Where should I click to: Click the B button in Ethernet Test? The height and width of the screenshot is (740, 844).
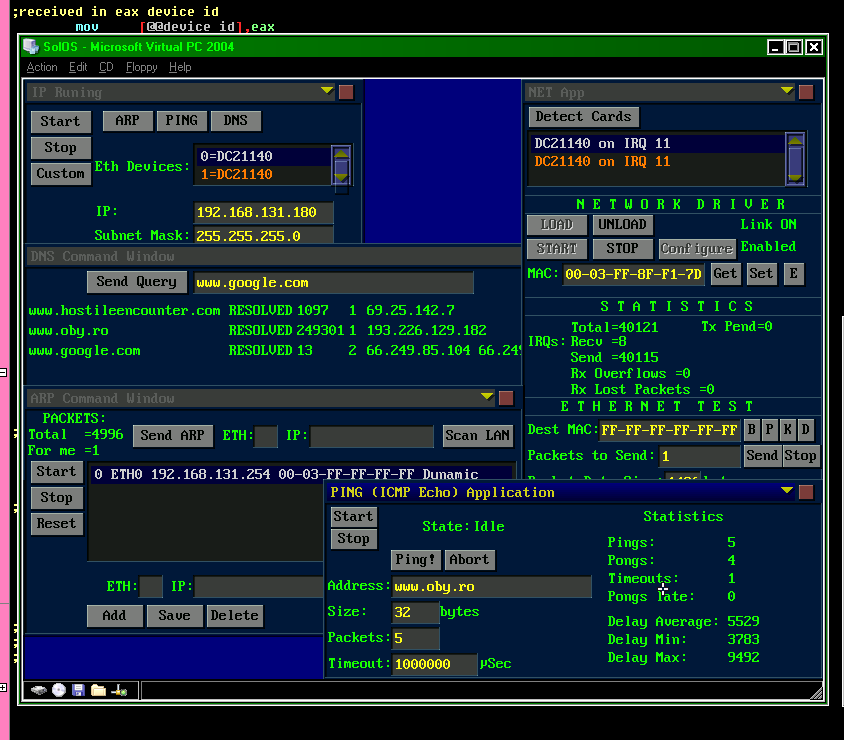click(x=751, y=429)
